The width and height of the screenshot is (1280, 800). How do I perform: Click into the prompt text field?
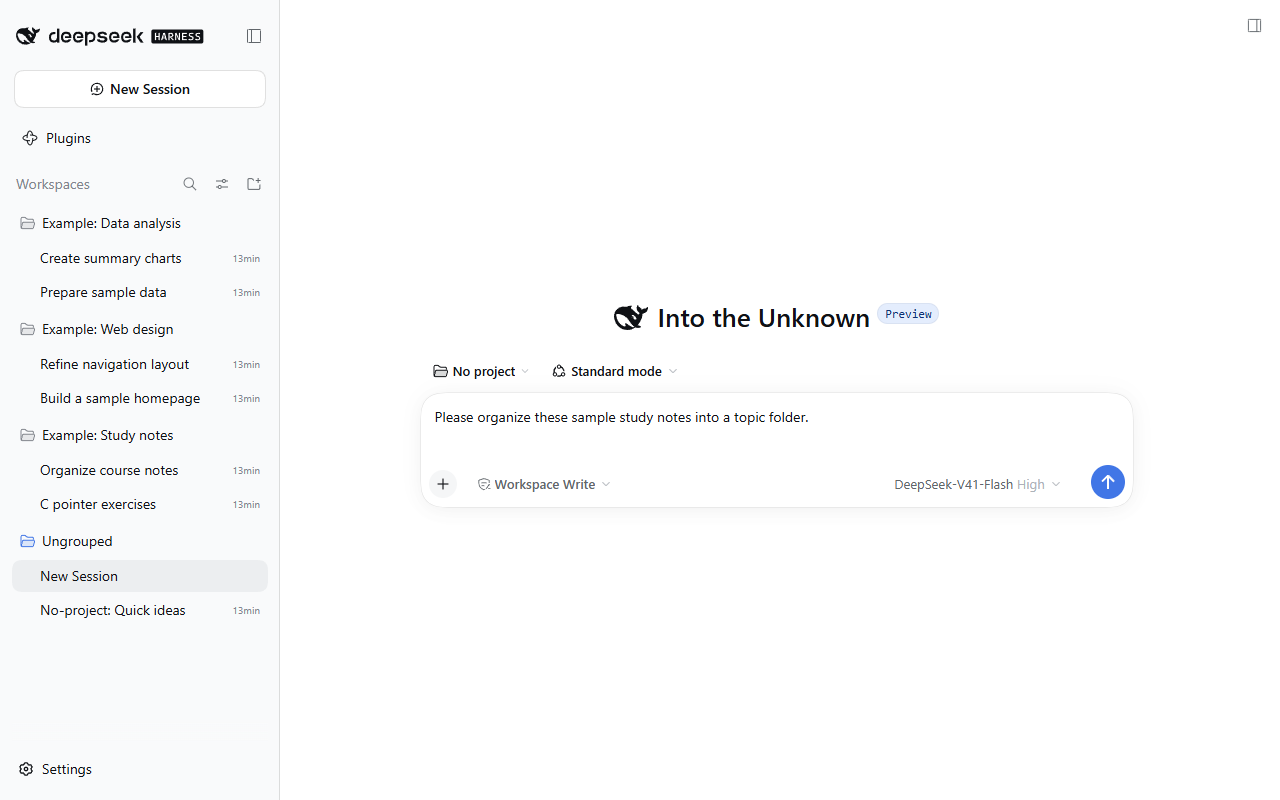pyautogui.click(x=777, y=430)
